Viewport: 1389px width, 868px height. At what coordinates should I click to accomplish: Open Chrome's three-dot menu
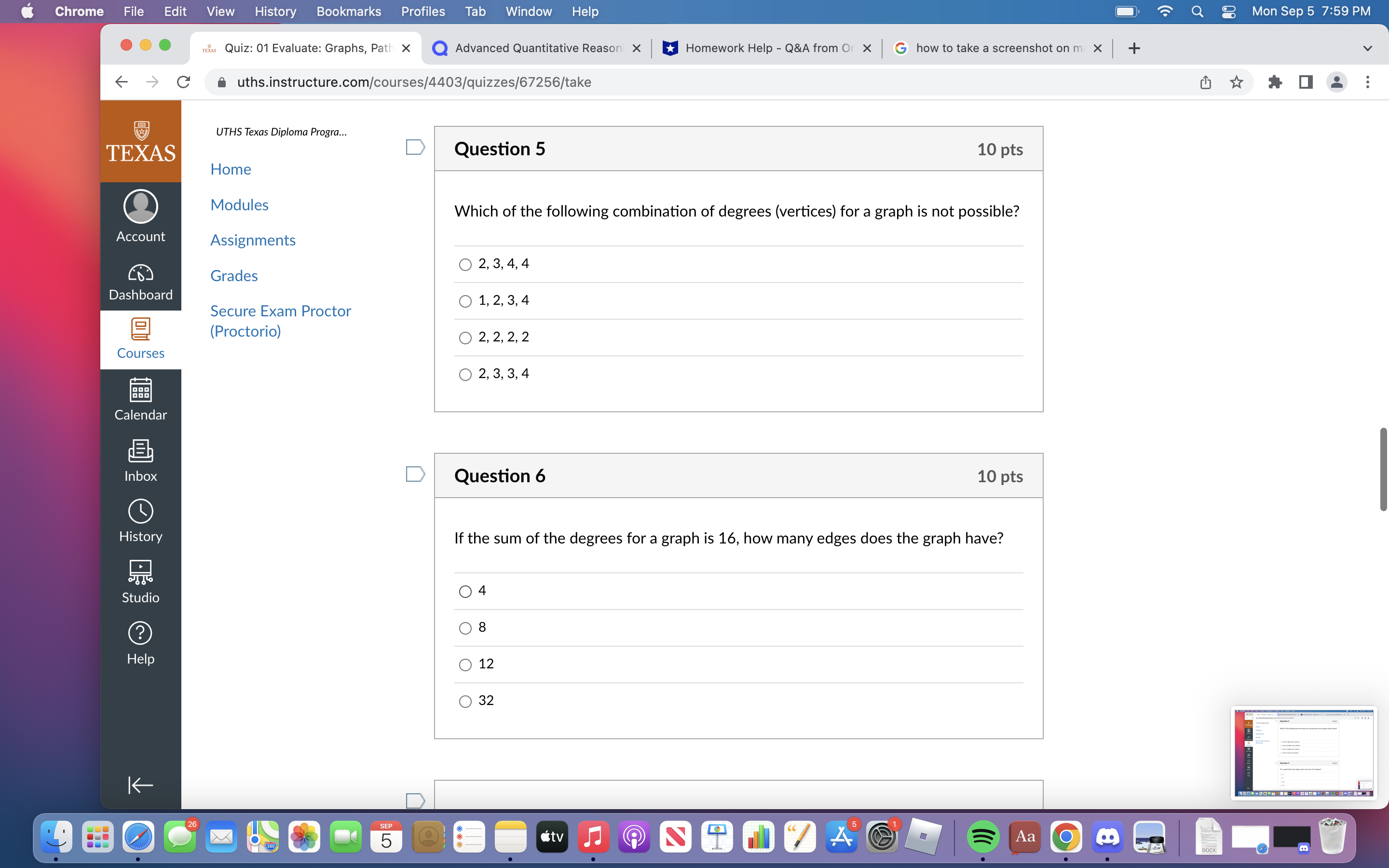1368,82
